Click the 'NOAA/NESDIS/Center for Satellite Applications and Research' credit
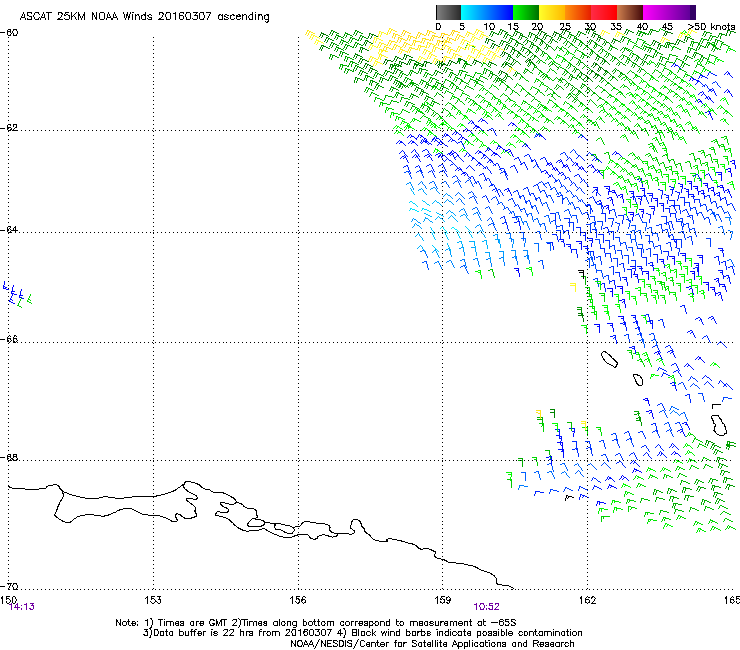 tap(432, 644)
